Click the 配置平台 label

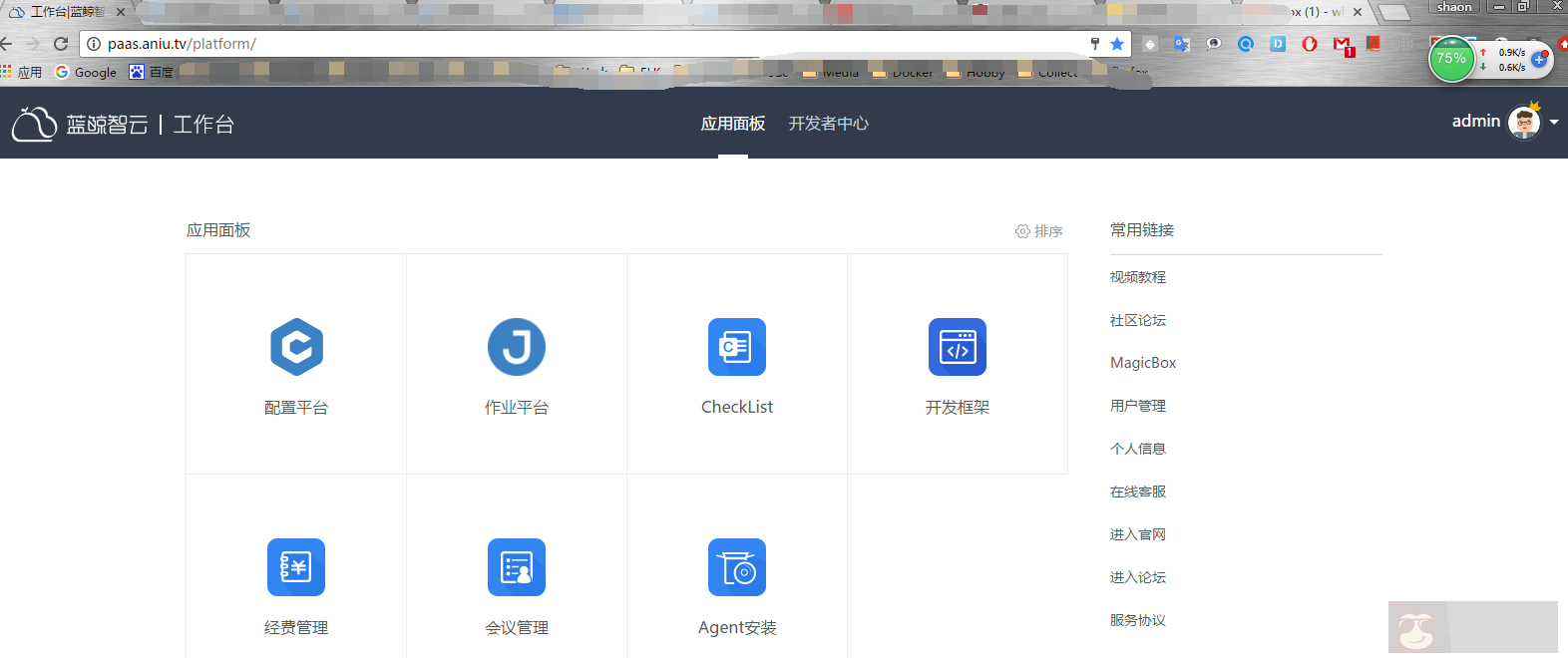point(296,408)
